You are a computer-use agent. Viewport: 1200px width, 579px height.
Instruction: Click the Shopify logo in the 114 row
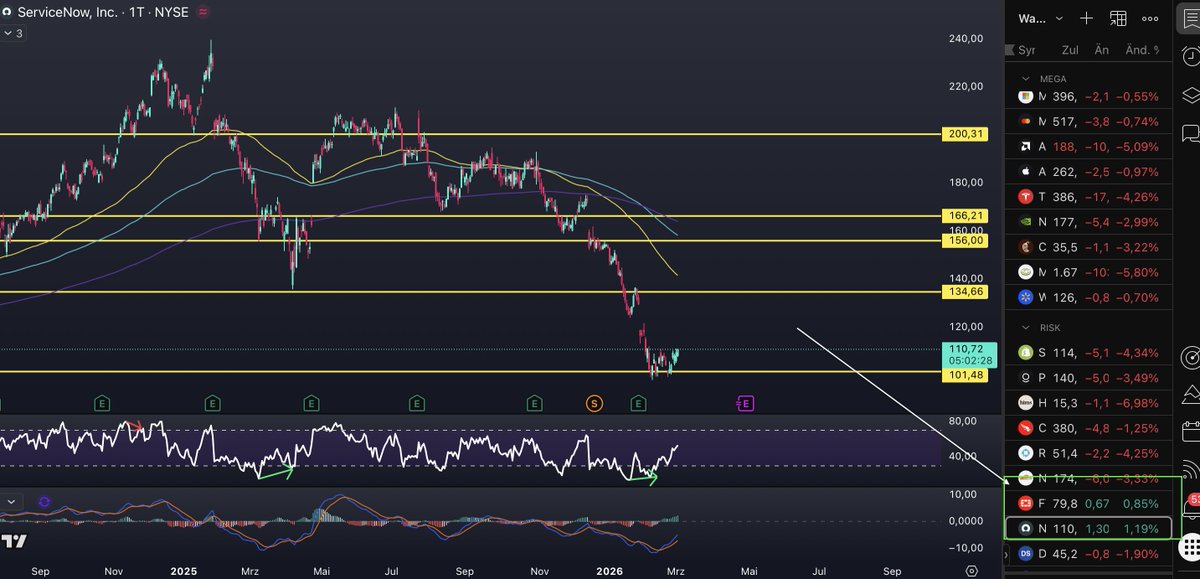[1024, 352]
